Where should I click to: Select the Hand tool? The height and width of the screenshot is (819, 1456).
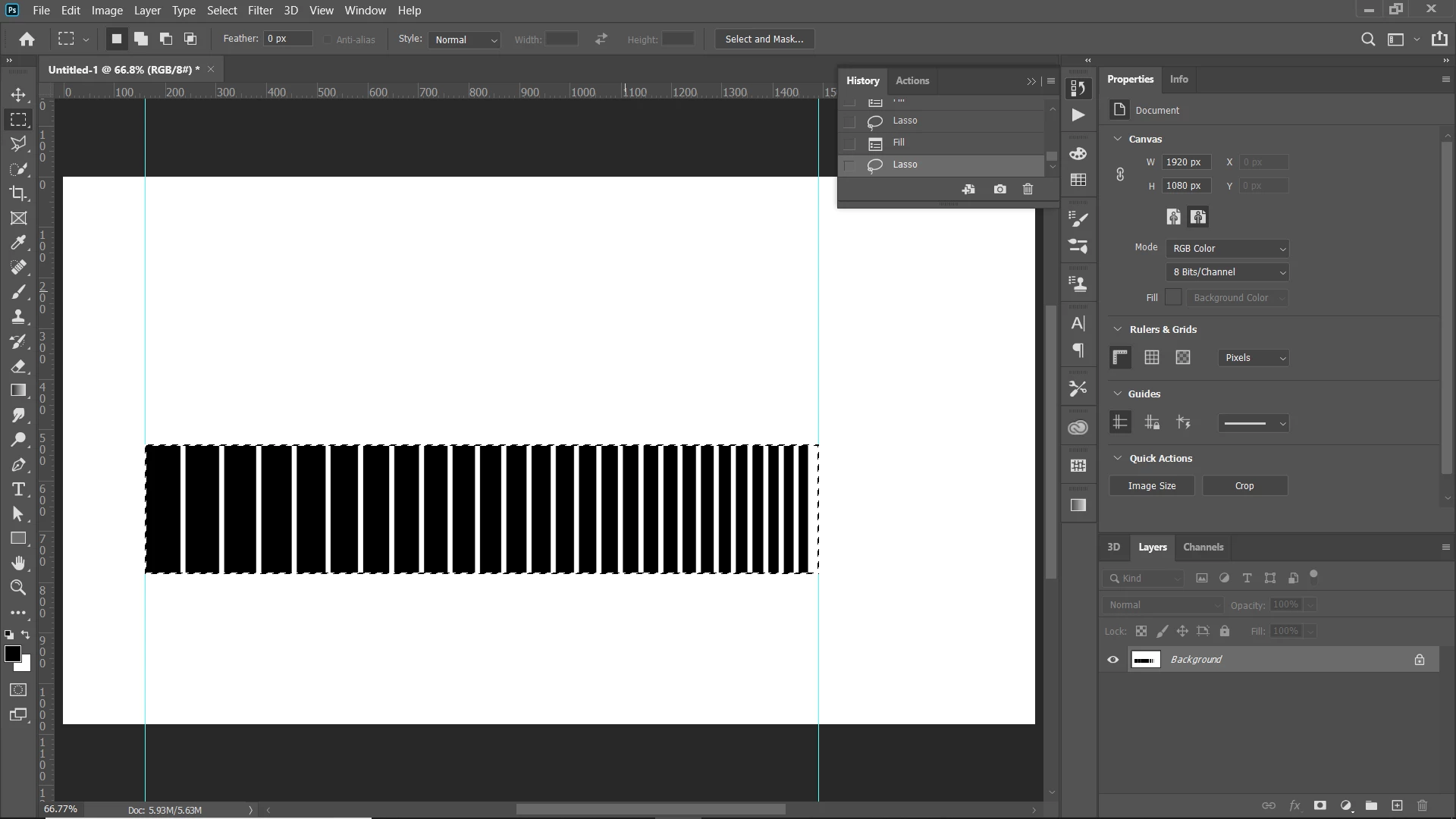point(18,563)
